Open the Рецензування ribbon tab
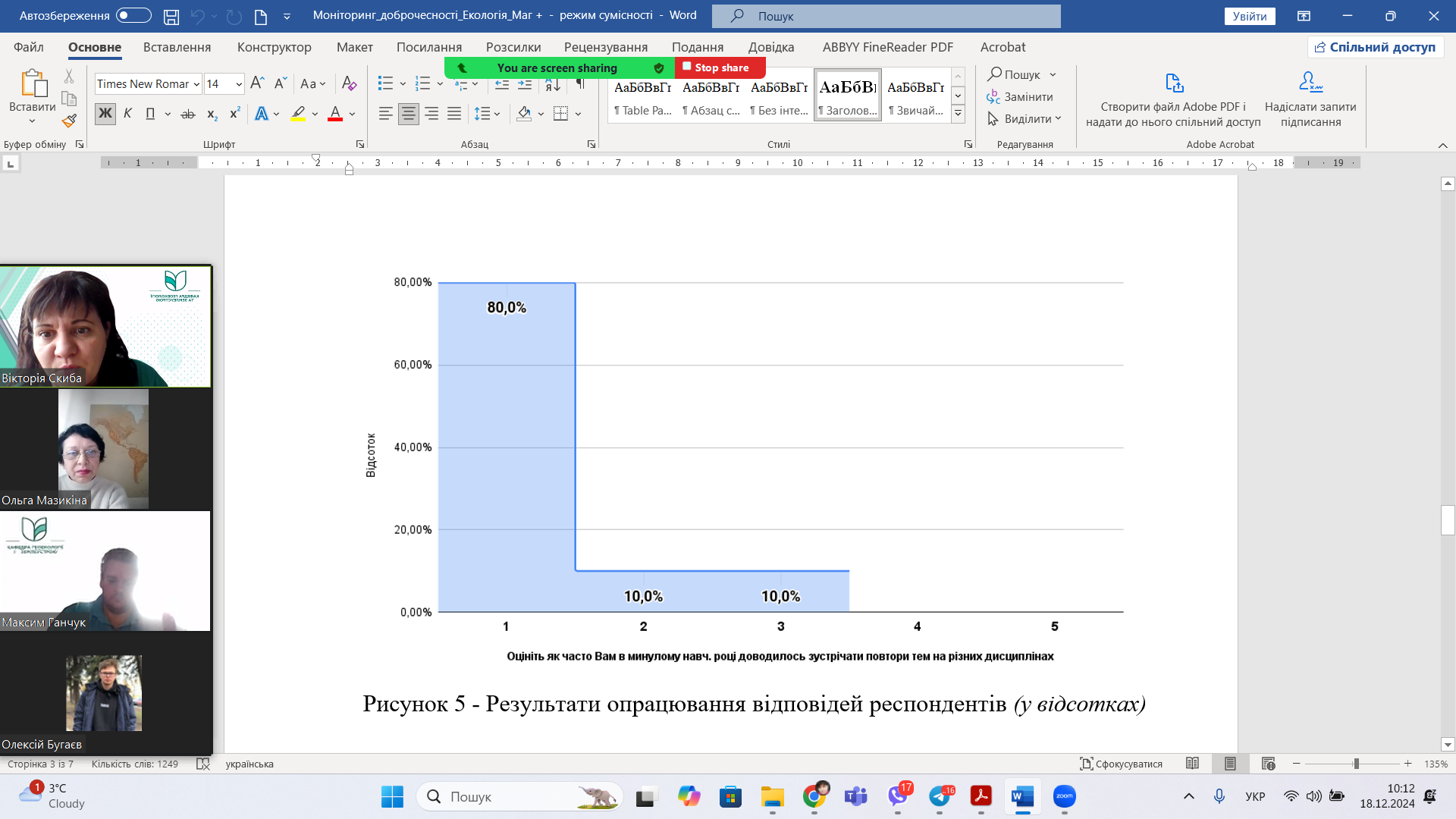The image size is (1456, 819). (x=605, y=47)
